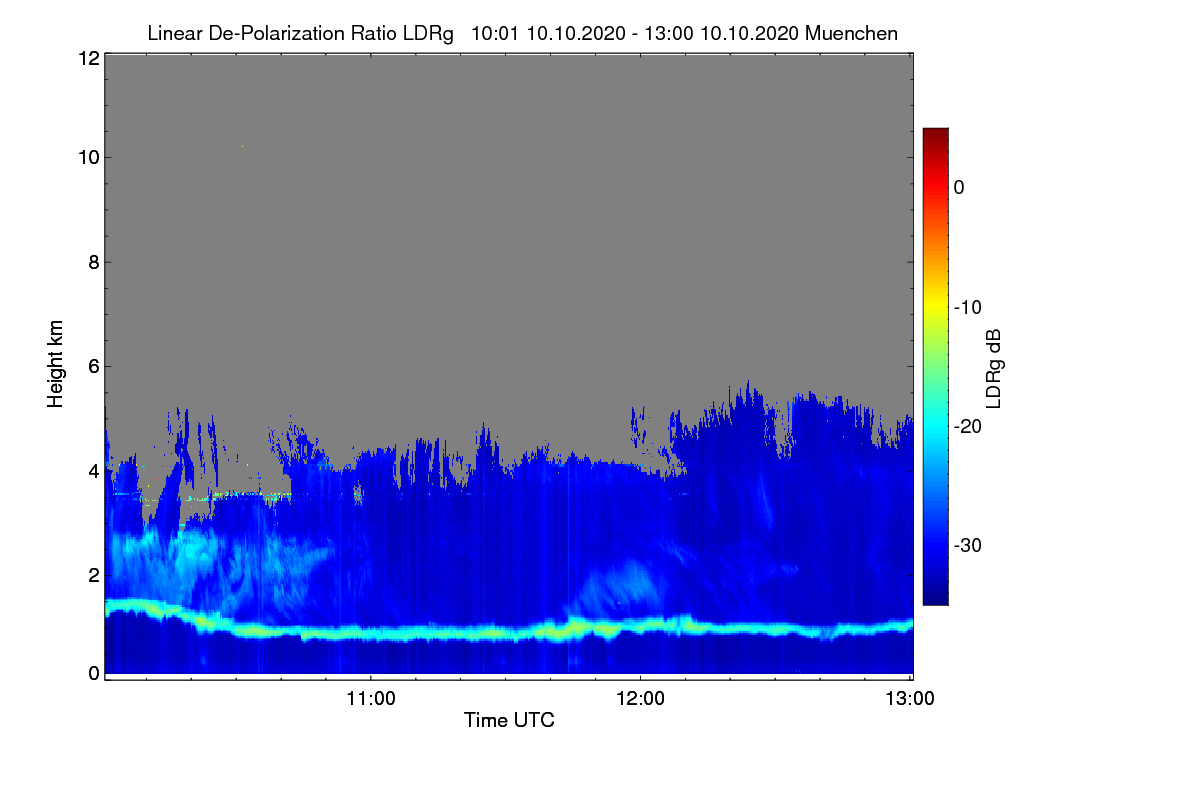Click the 'Height km' y-axis label
This screenshot has height=800, width=1200.
tap(56, 366)
